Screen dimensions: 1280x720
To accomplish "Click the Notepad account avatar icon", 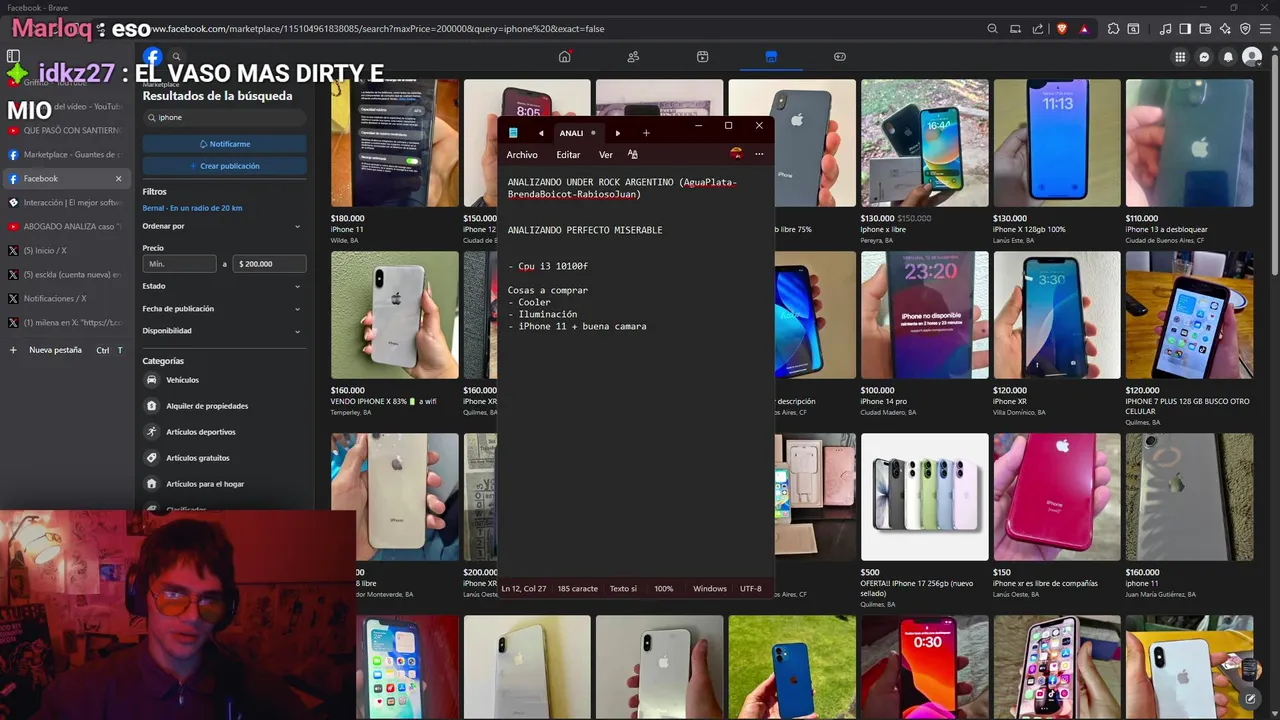I will pyautogui.click(x=736, y=154).
